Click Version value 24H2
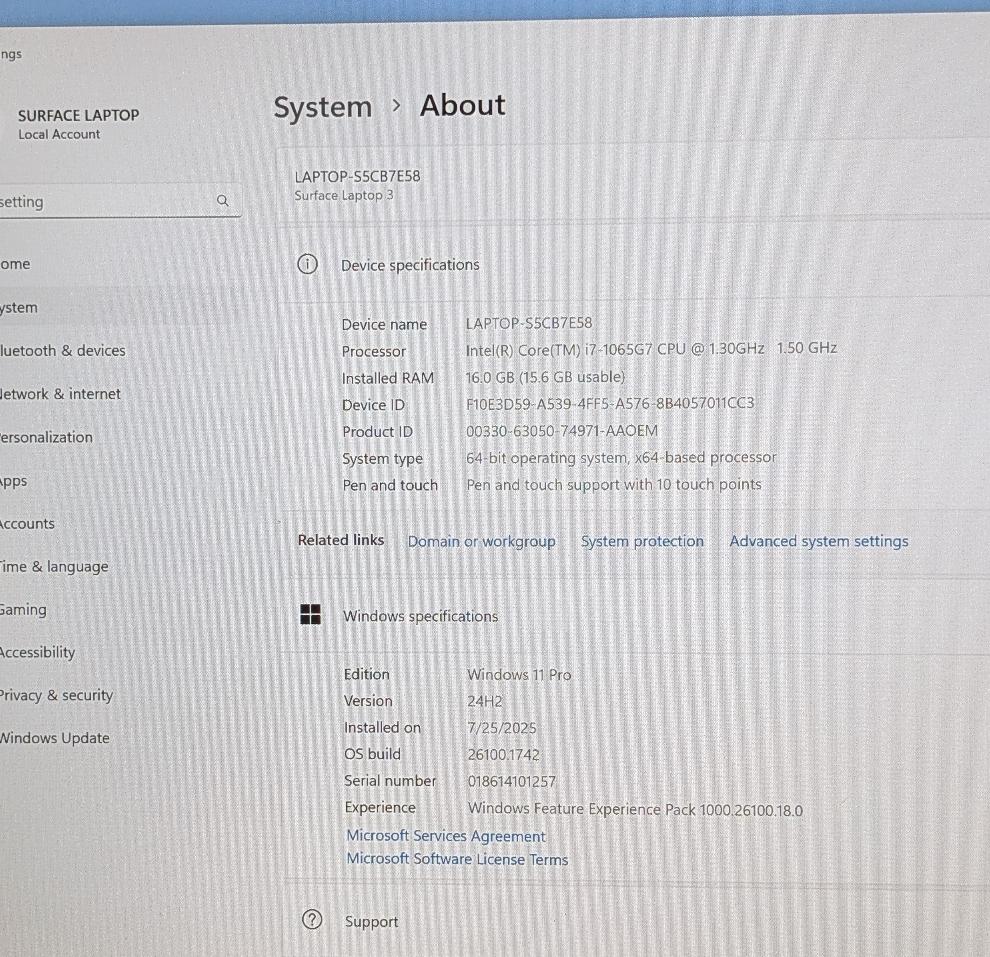Viewport: 990px width, 957px height. 485,701
